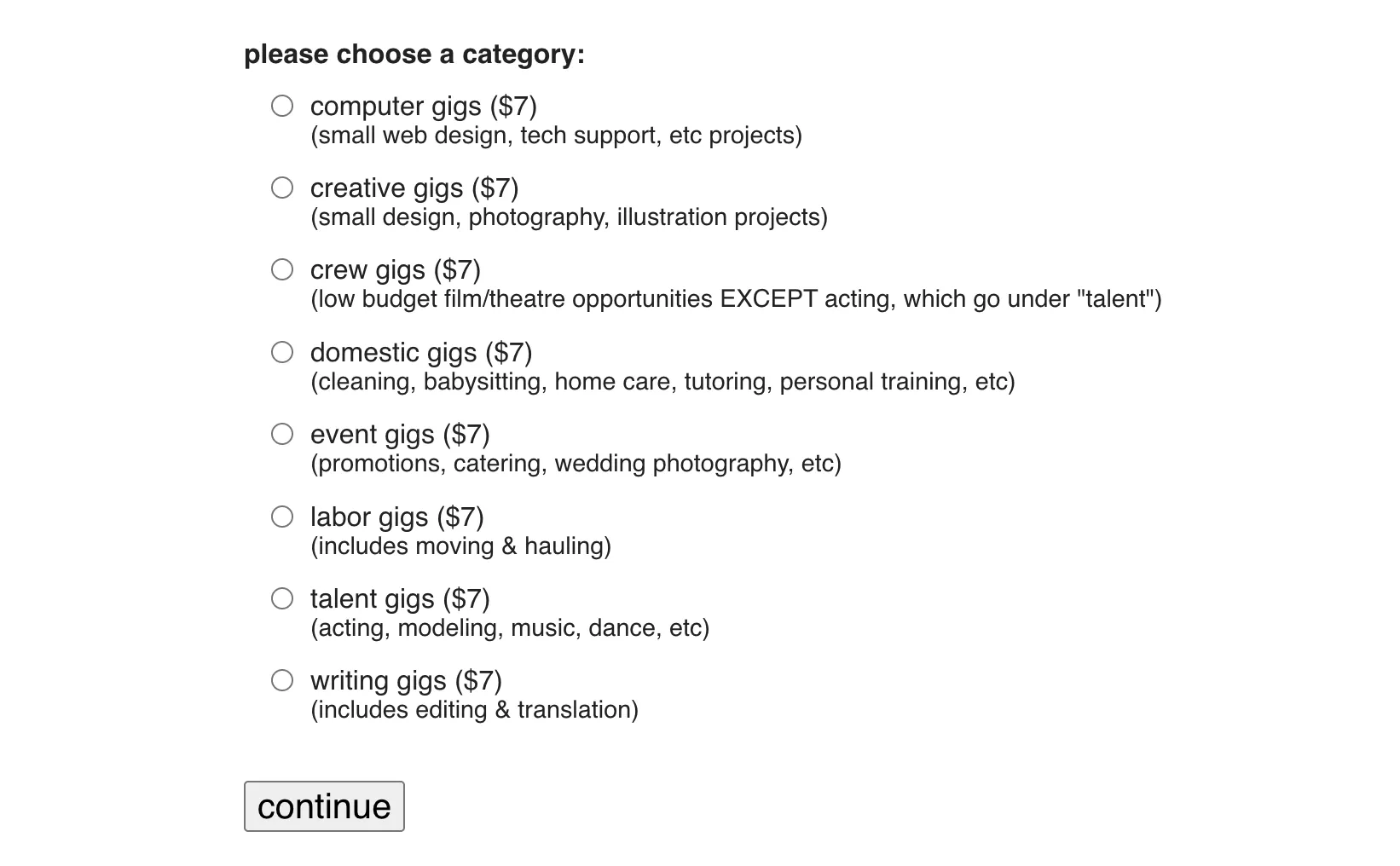Screen dimensions: 1400x866
Task: Choose the creative gigs radio option
Action: pyautogui.click(x=282, y=188)
